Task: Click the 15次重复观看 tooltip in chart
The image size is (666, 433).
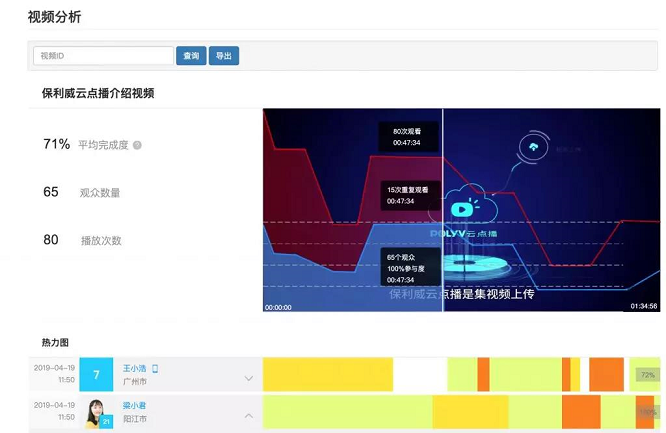Action: 410,195
